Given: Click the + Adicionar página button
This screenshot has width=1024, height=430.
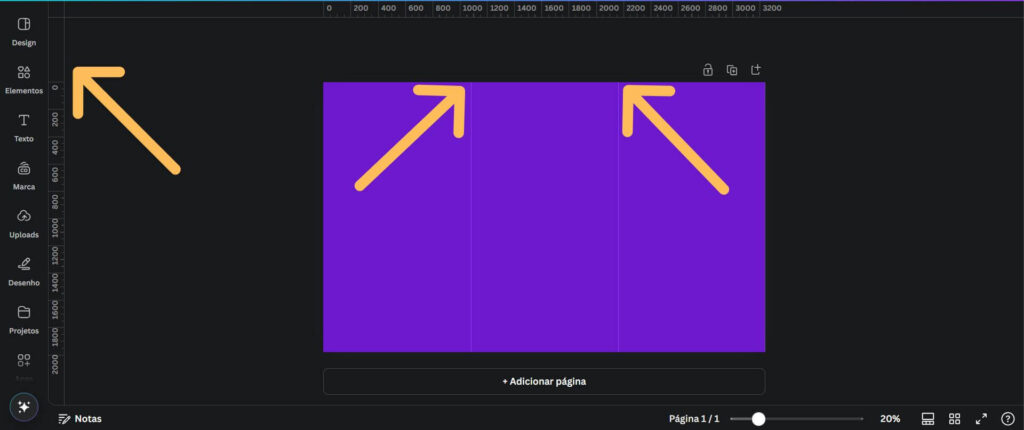Looking at the screenshot, I should coord(543,381).
